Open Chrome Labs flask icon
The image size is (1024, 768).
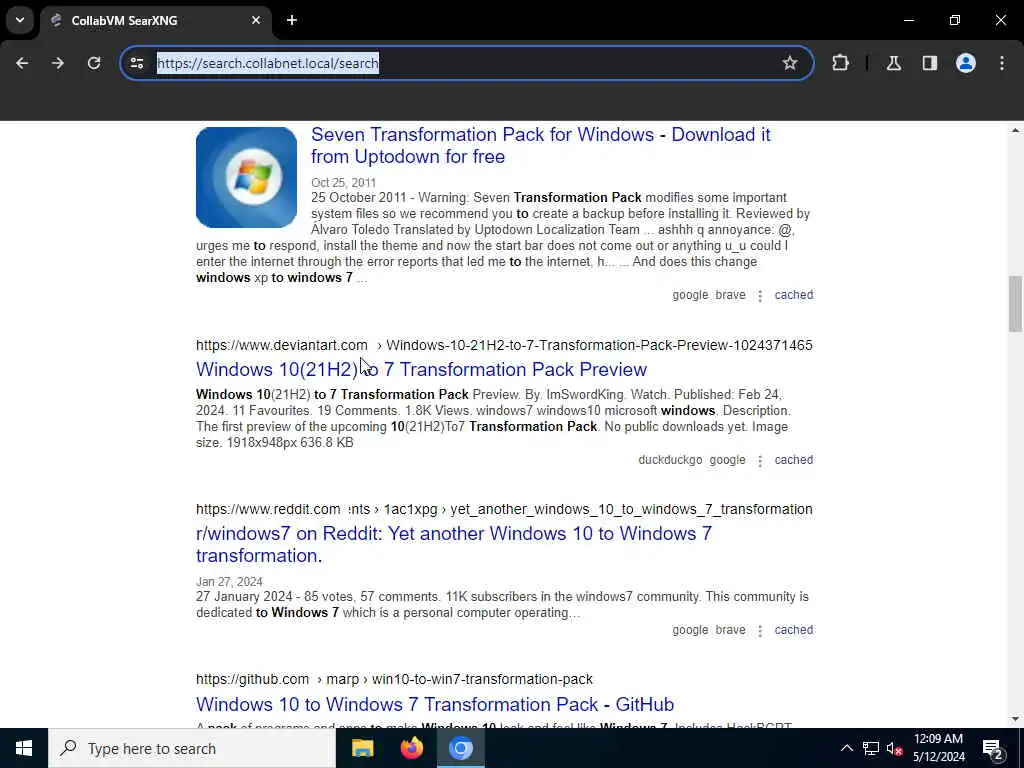[x=893, y=63]
